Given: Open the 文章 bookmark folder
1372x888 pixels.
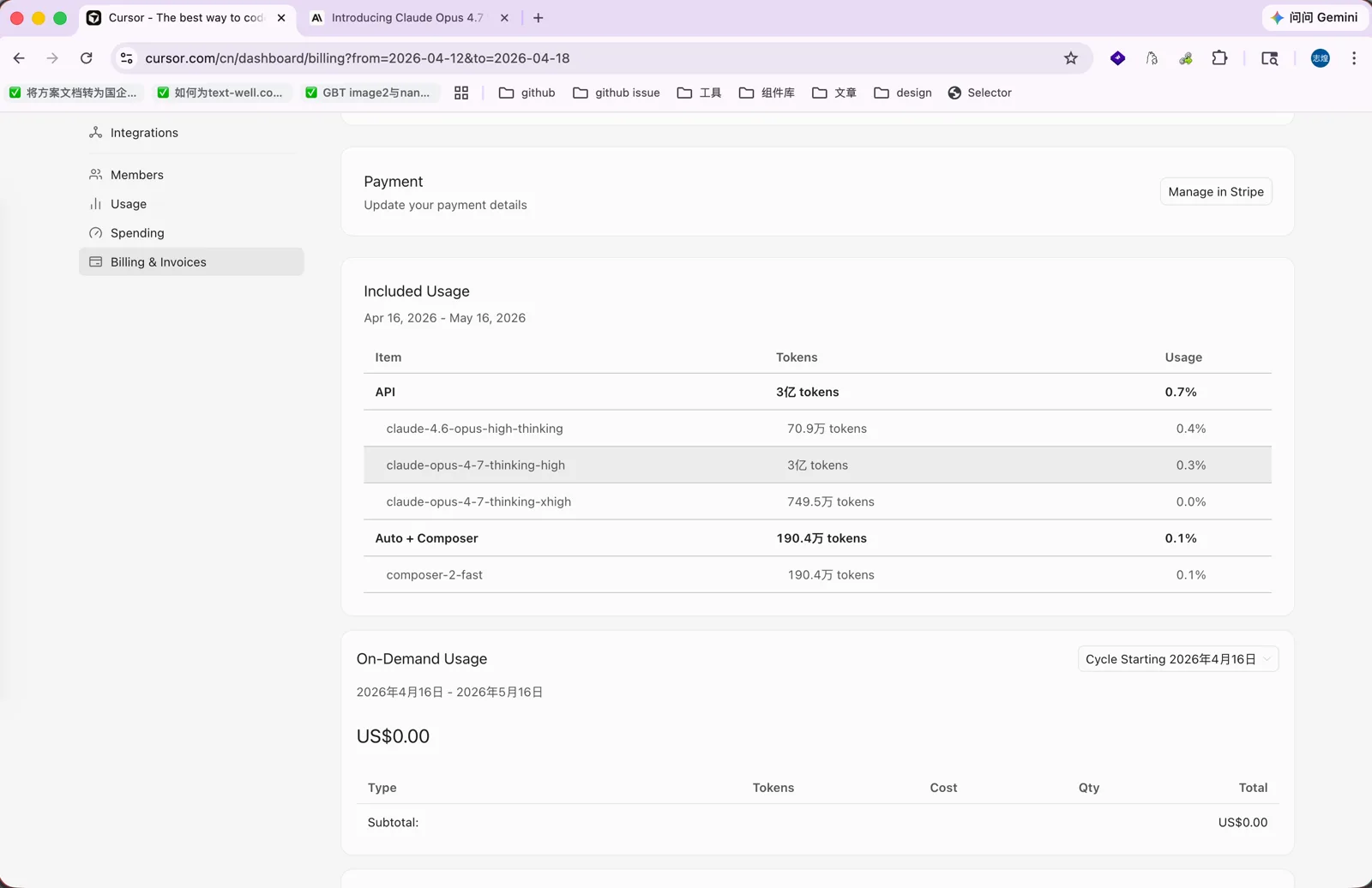Looking at the screenshot, I should [834, 93].
